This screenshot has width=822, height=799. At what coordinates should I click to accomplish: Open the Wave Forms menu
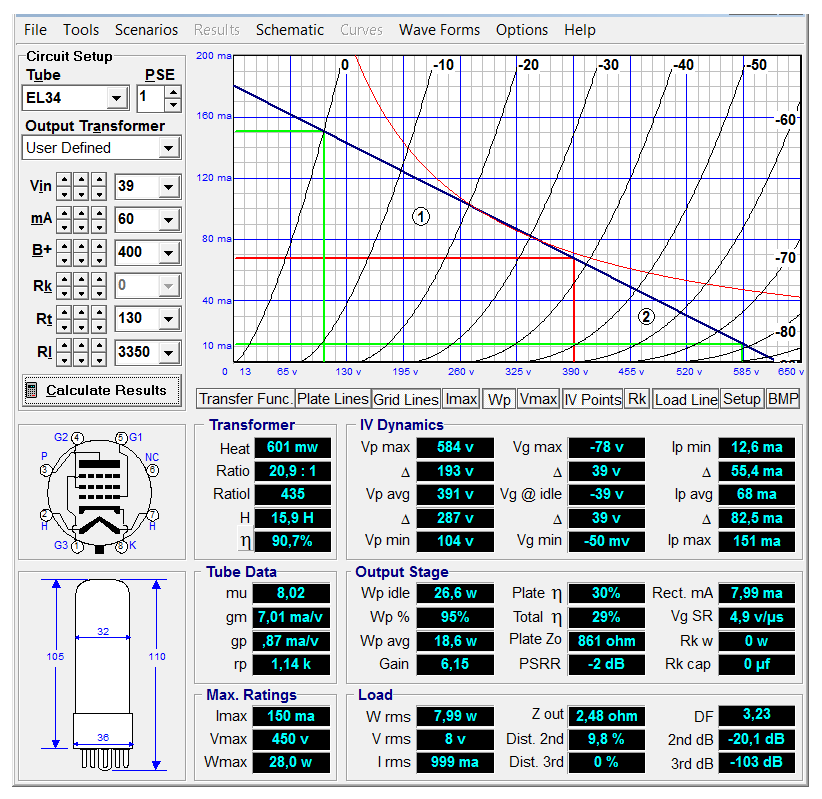click(439, 30)
